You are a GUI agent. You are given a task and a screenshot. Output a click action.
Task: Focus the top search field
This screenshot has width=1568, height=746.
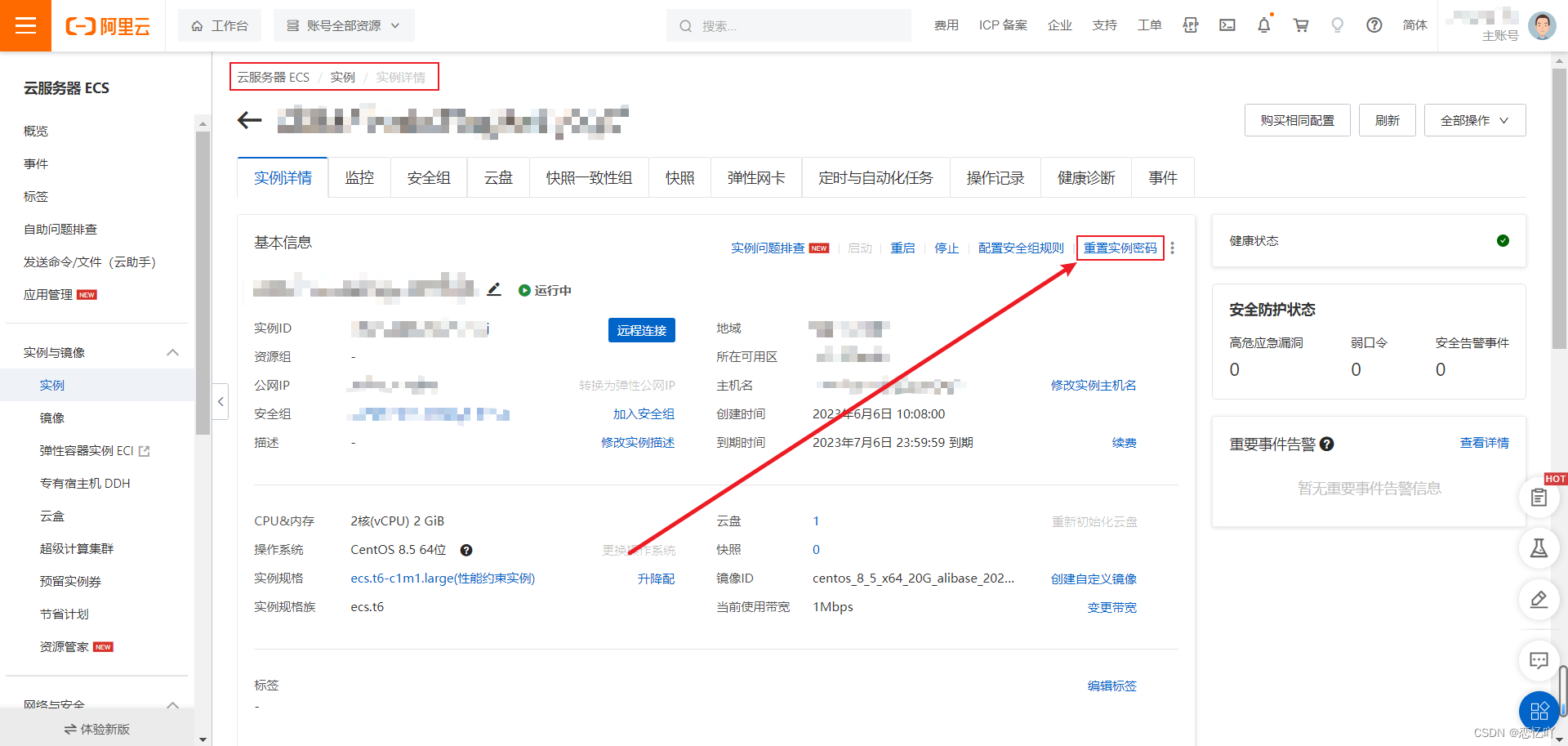(x=789, y=25)
